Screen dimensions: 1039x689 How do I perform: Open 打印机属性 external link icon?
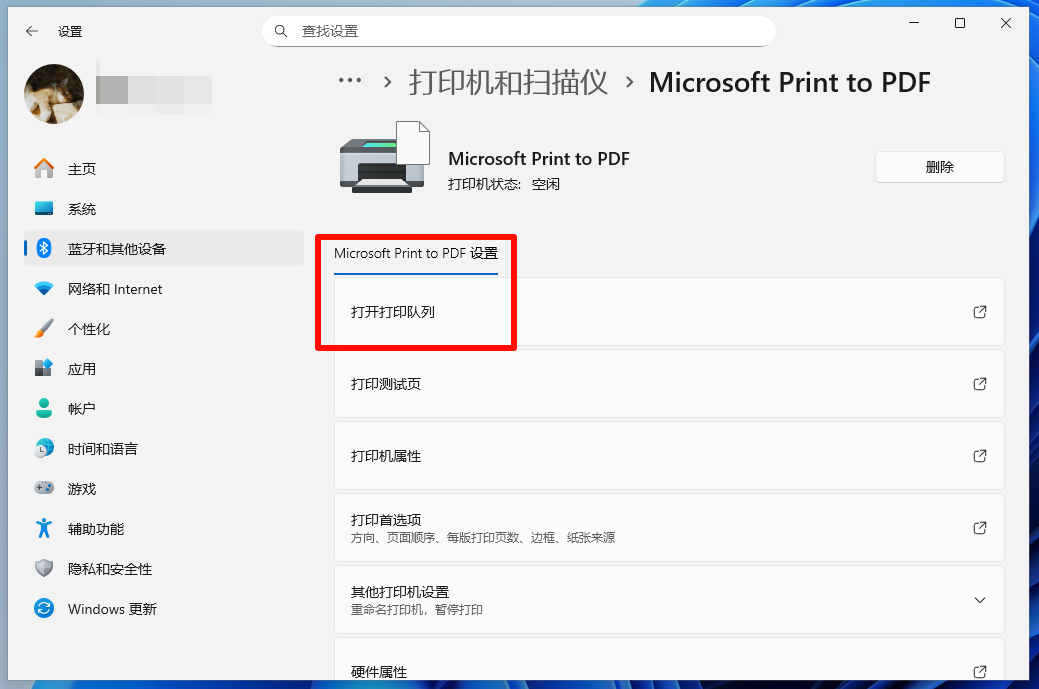click(x=980, y=456)
